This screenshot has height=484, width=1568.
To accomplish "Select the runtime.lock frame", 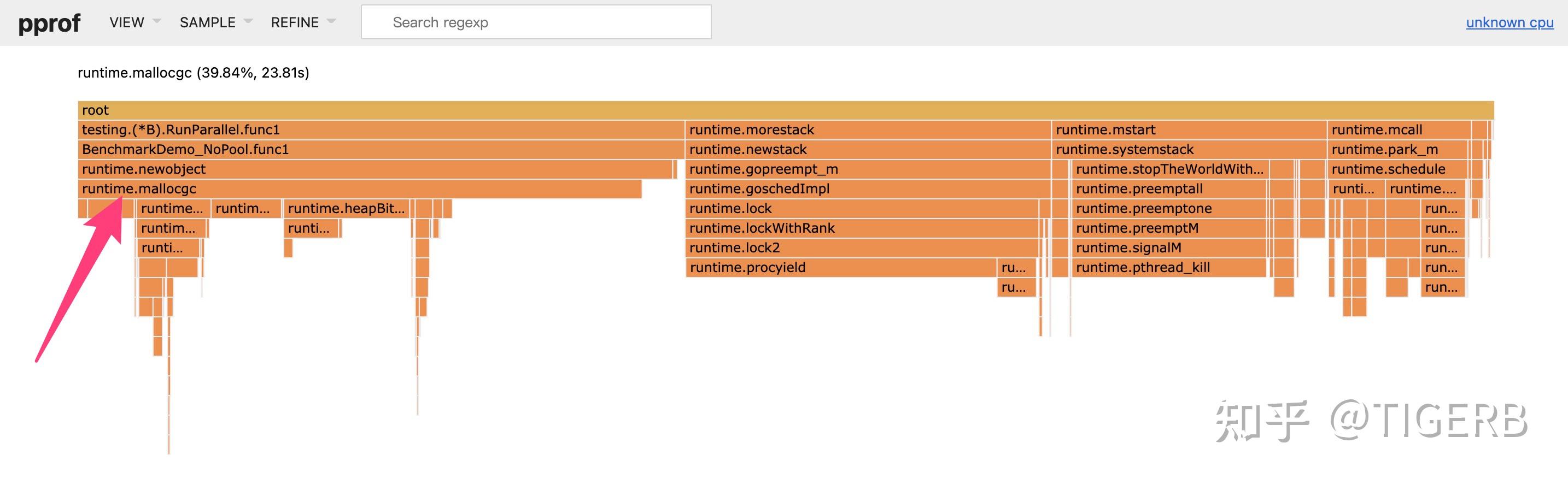I will tap(862, 209).
